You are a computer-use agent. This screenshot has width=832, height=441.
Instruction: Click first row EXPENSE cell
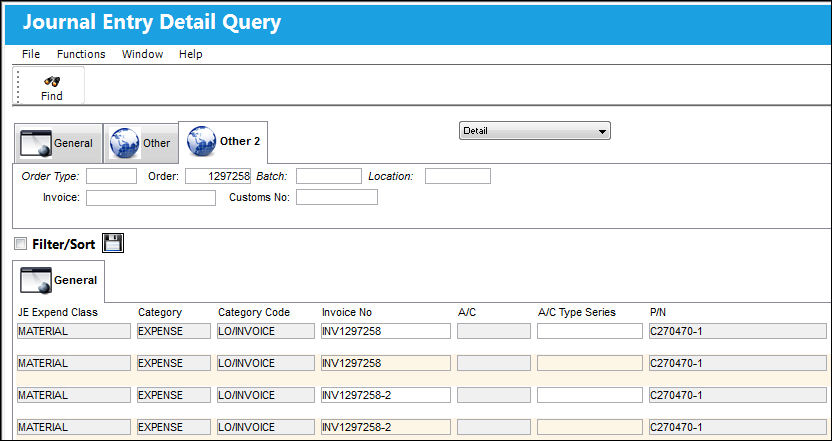[x=174, y=331]
